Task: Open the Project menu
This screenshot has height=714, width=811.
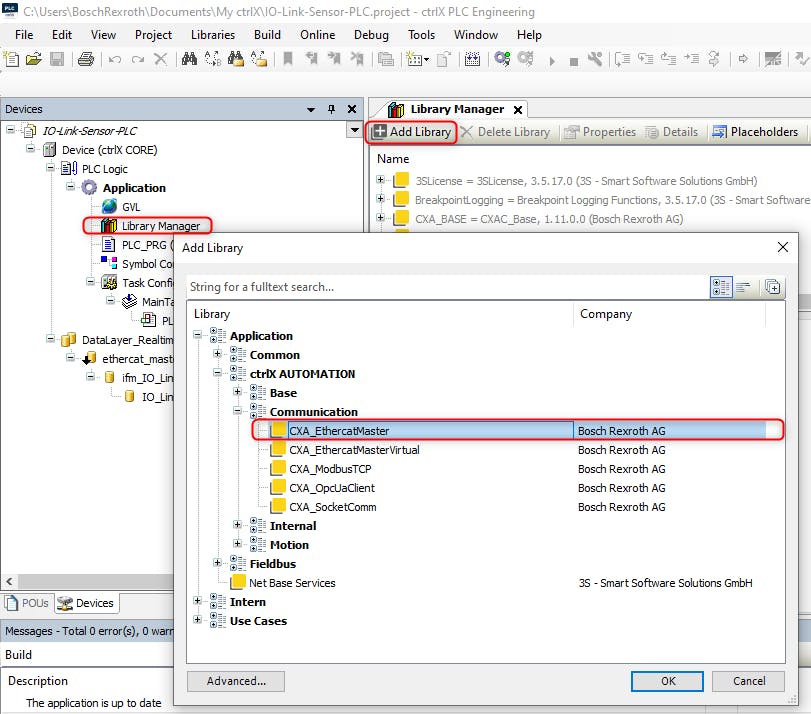Action: (153, 35)
